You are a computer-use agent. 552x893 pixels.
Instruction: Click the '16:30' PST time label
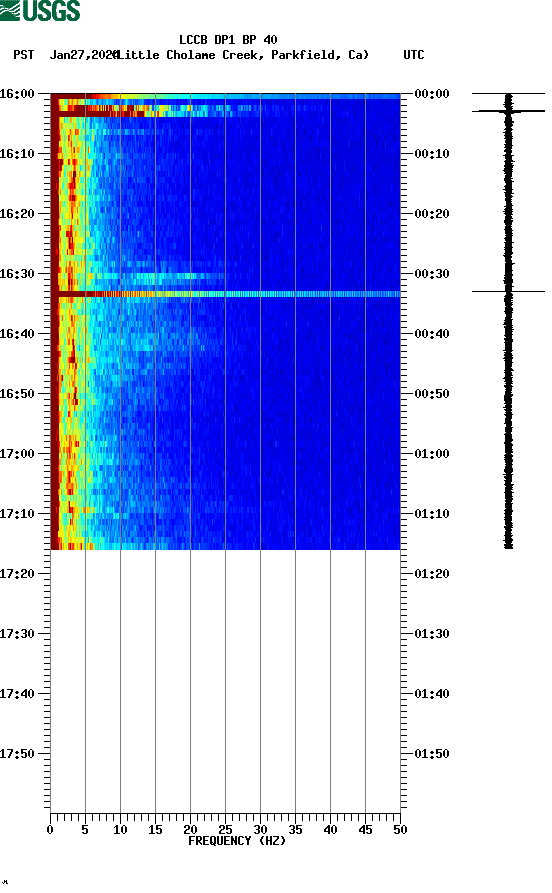(17, 273)
